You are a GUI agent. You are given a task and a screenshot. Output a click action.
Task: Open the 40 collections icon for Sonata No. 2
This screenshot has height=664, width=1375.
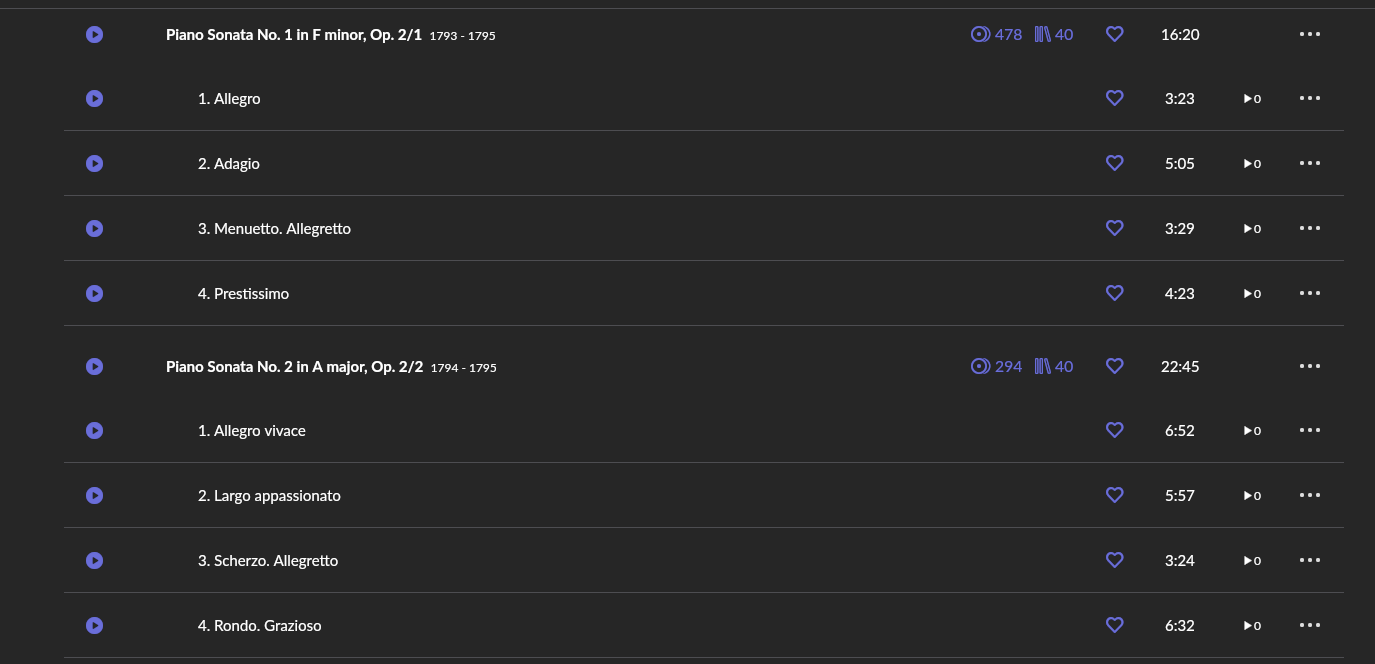point(1054,367)
